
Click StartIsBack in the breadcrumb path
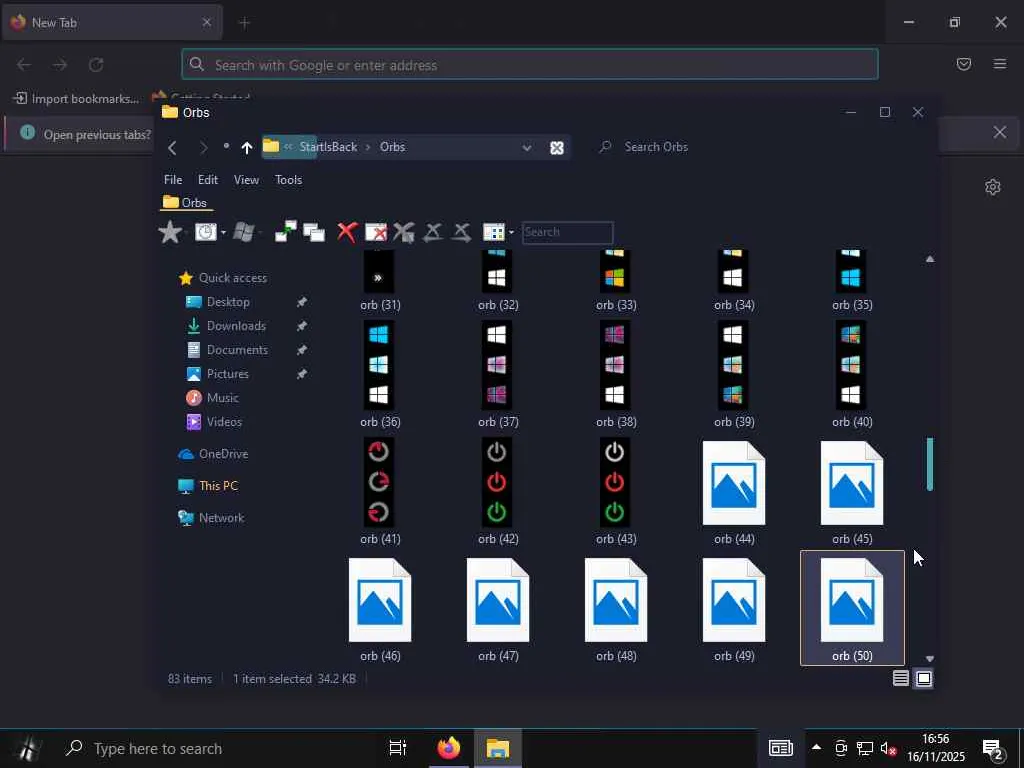(x=328, y=147)
